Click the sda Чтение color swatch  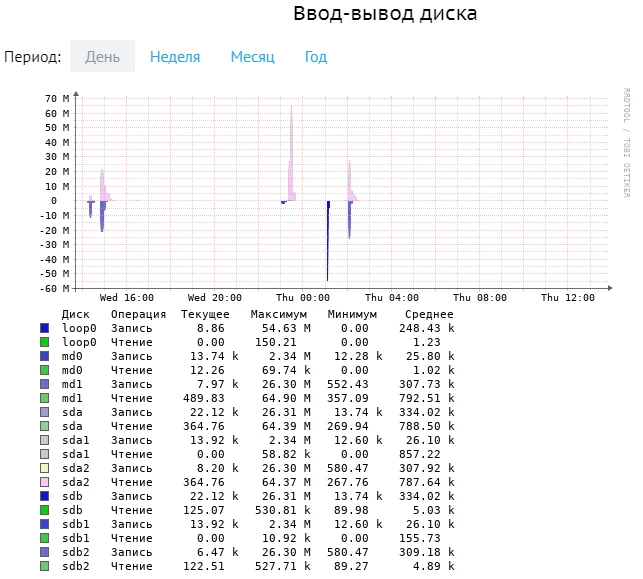coord(45,426)
